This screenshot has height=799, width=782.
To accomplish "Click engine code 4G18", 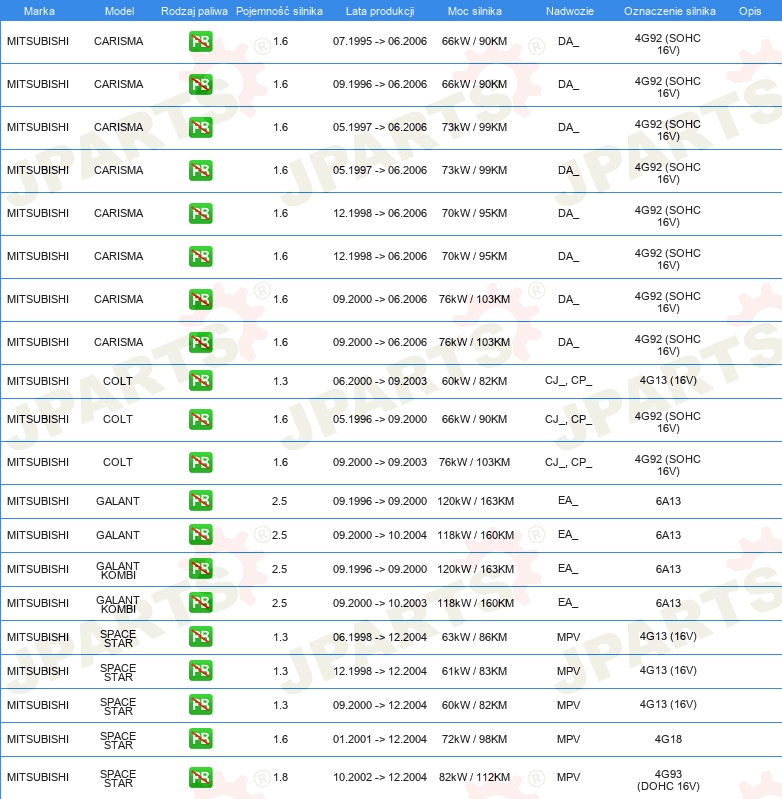I will coord(668,739).
